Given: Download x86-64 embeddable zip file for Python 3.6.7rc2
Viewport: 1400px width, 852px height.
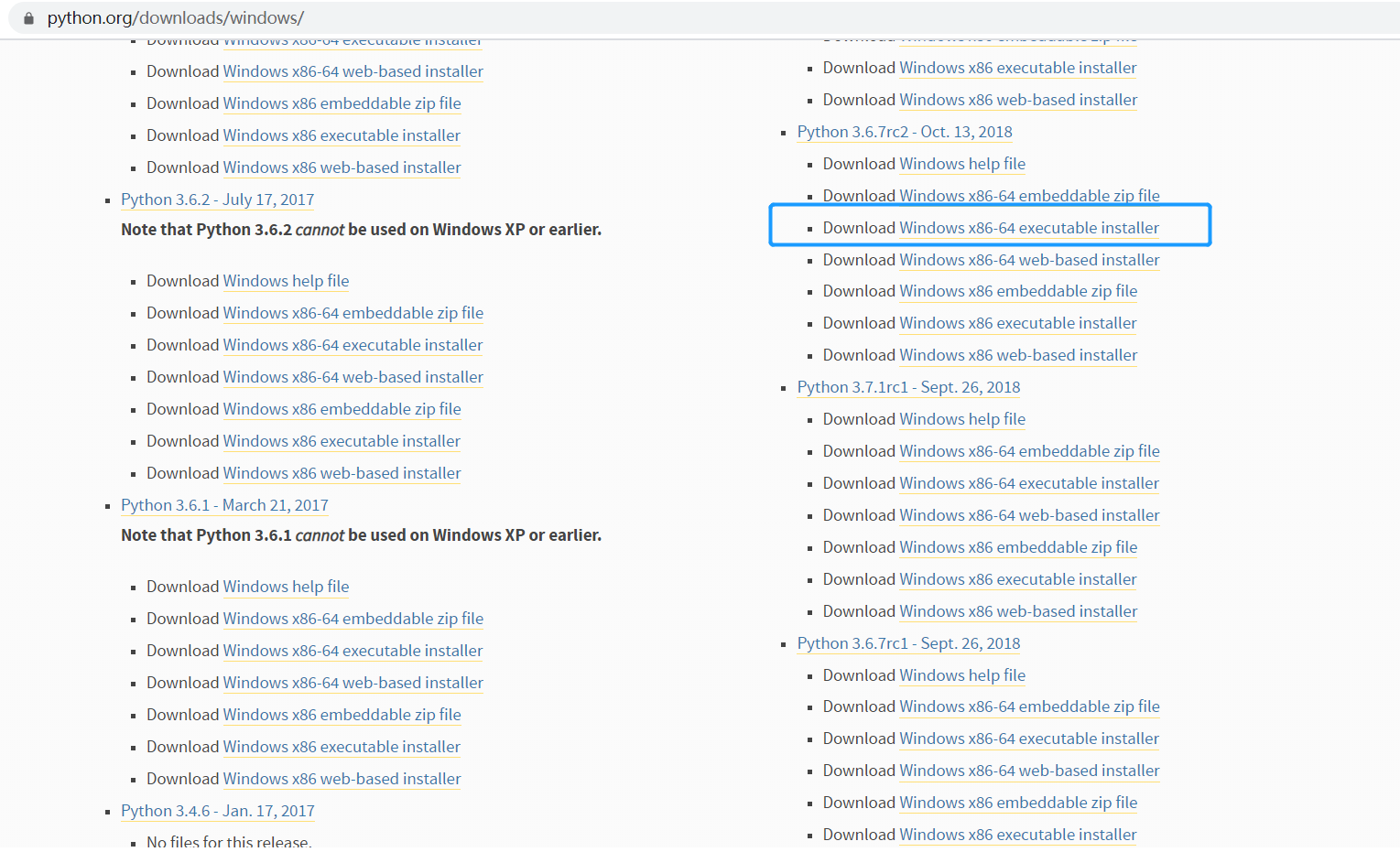Looking at the screenshot, I should click(x=1030, y=196).
